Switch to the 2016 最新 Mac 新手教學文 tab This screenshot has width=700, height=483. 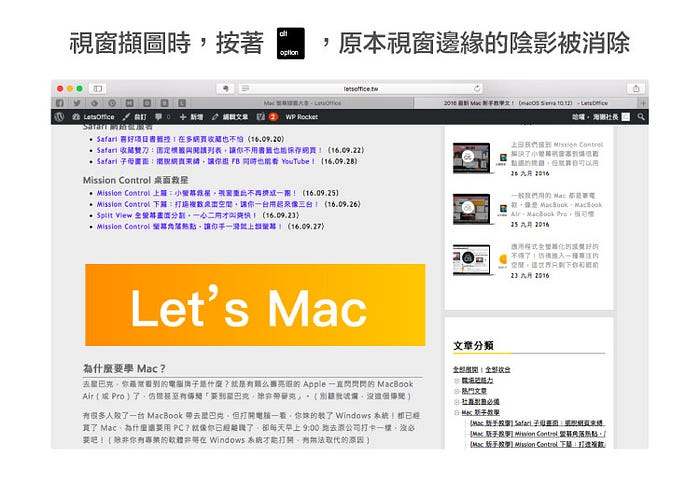point(525,103)
